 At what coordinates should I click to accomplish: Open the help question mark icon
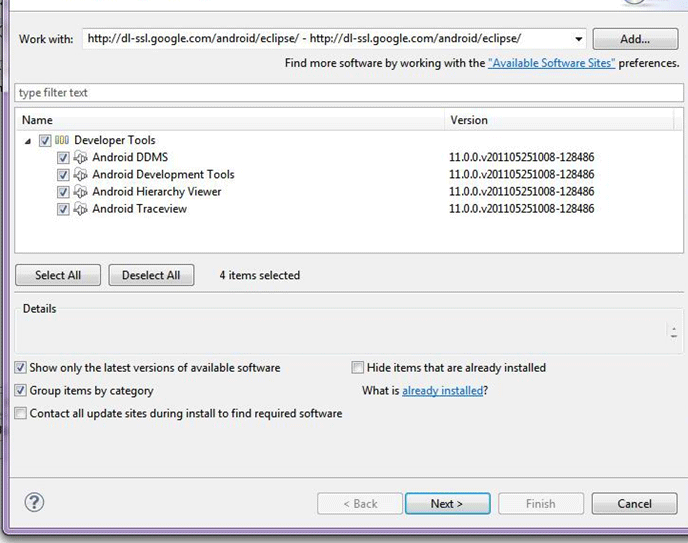(x=34, y=502)
